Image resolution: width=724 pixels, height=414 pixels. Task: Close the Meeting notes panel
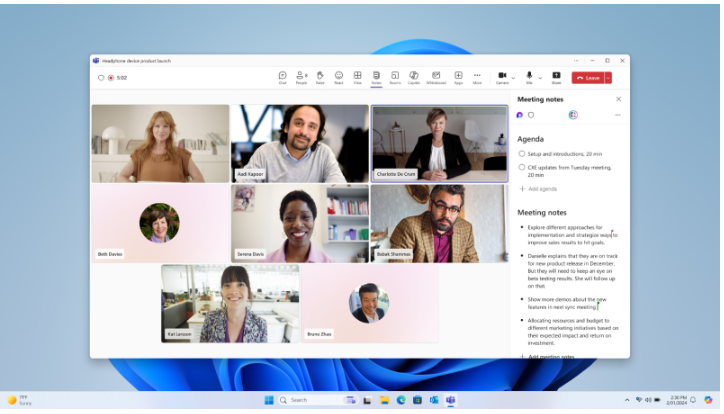(x=618, y=99)
